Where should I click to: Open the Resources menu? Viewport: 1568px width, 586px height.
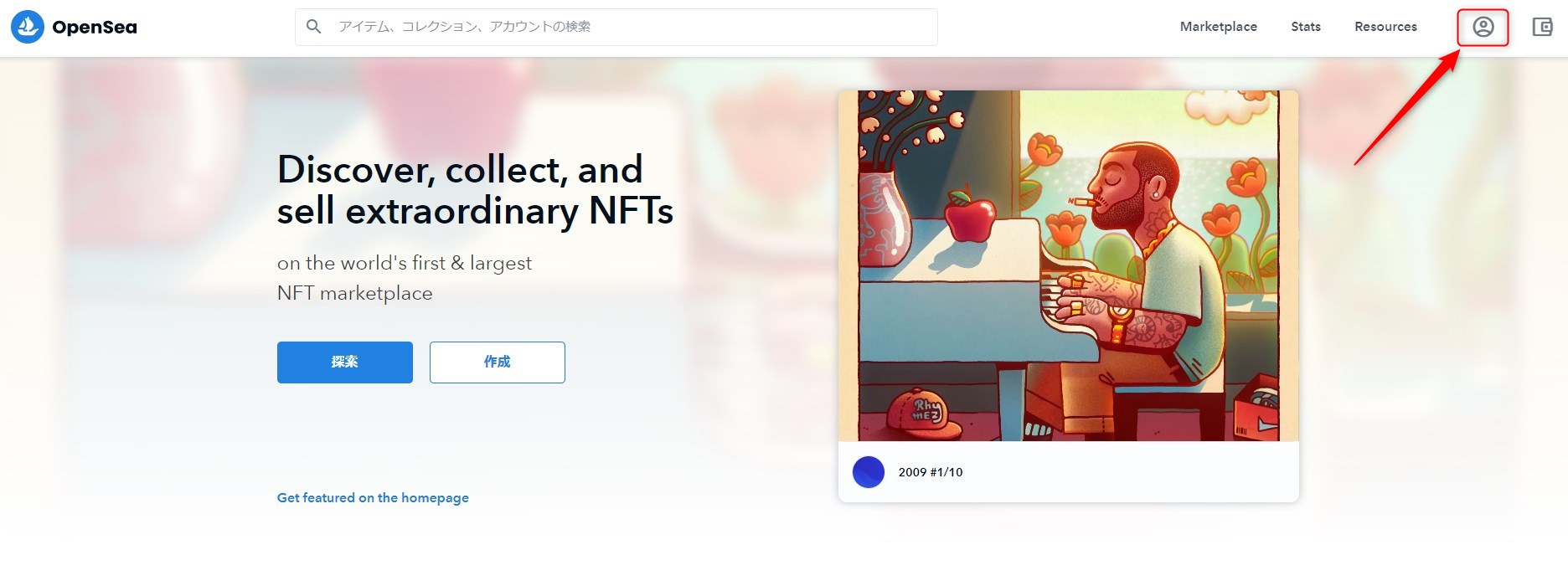click(1385, 27)
